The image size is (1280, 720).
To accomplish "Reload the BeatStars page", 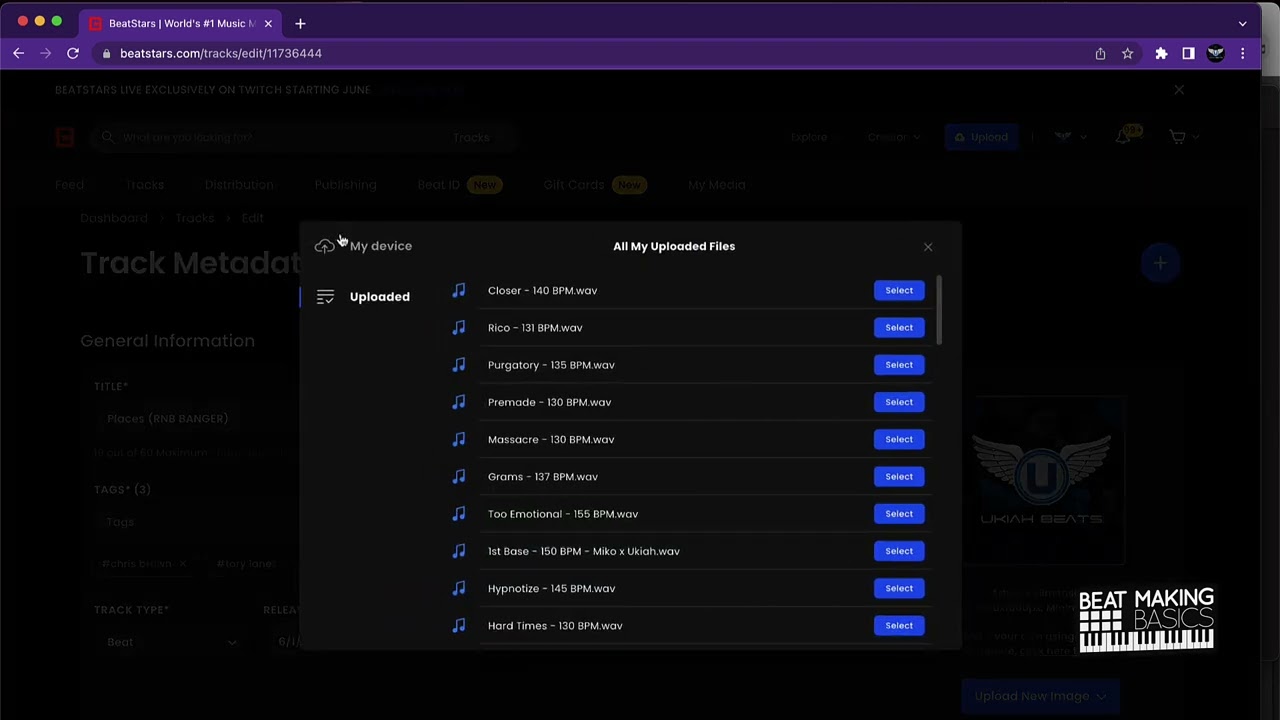I will point(73,53).
